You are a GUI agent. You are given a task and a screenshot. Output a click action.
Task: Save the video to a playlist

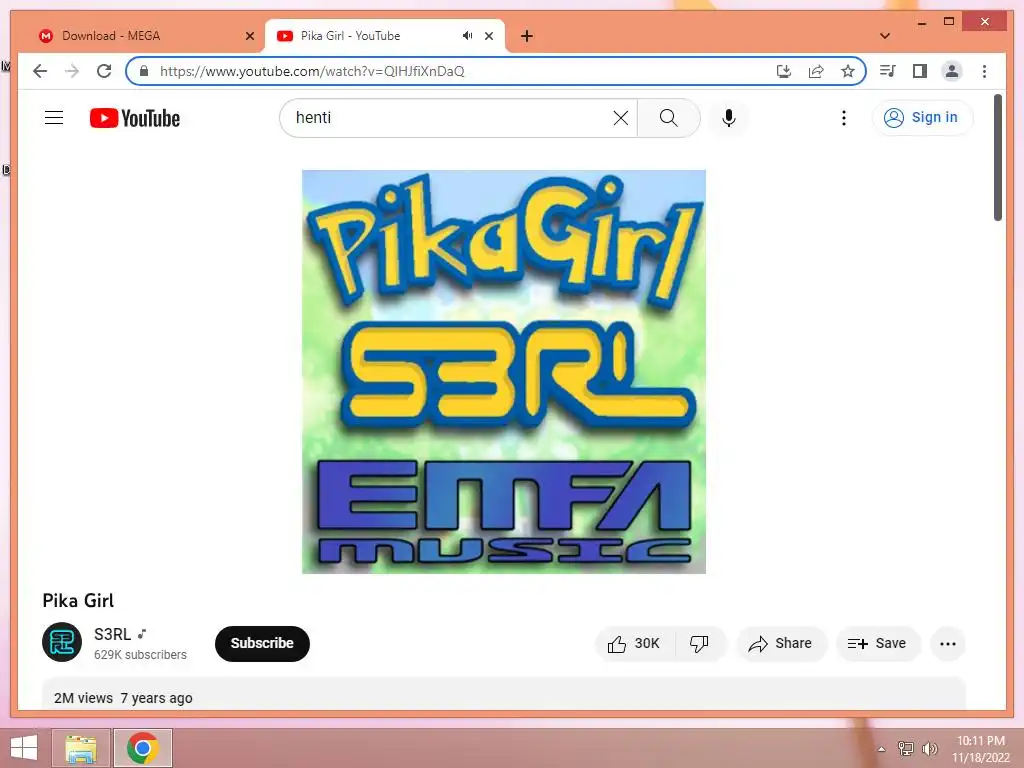(878, 644)
